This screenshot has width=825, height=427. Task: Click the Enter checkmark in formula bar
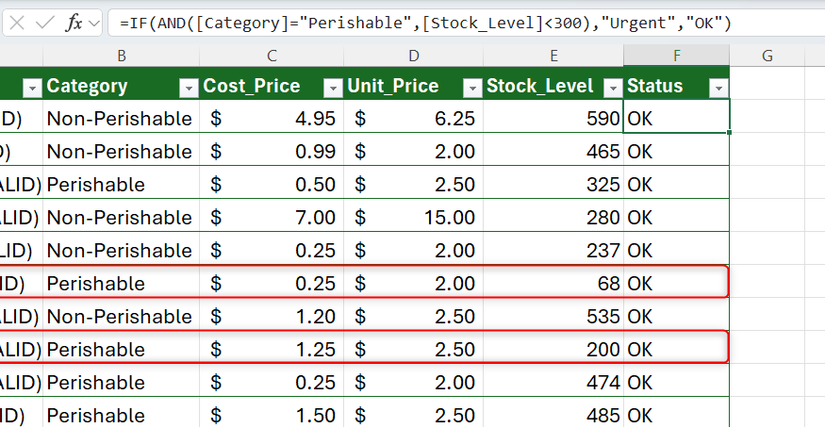click(45, 23)
